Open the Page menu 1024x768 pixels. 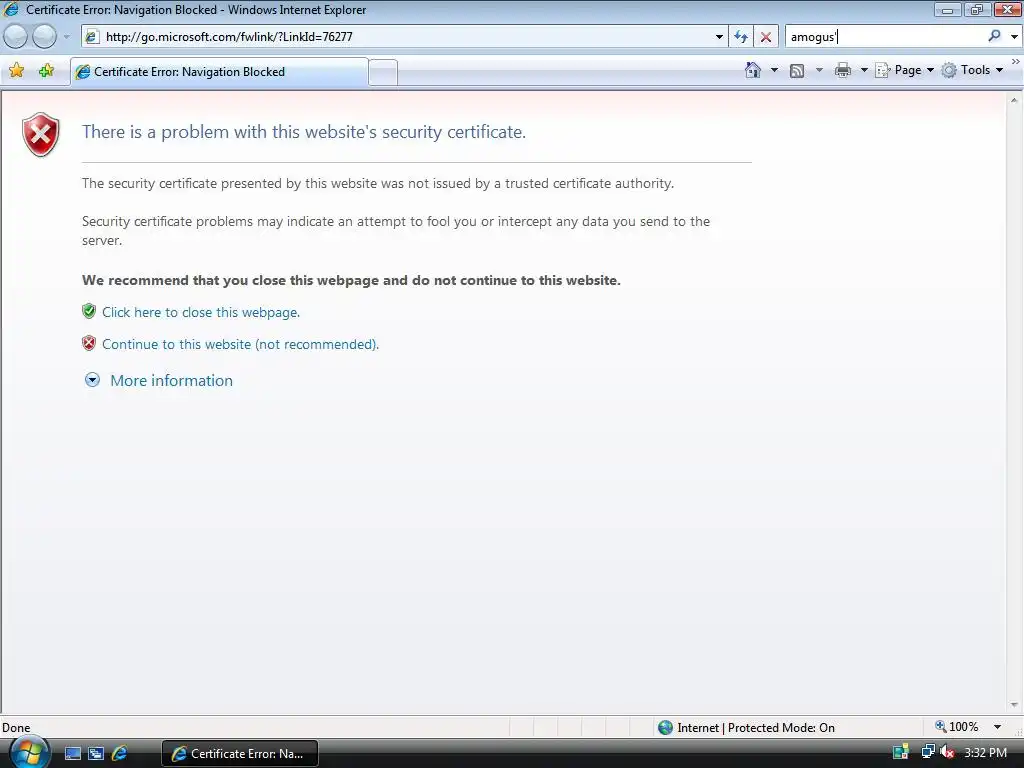pyautogui.click(x=904, y=70)
